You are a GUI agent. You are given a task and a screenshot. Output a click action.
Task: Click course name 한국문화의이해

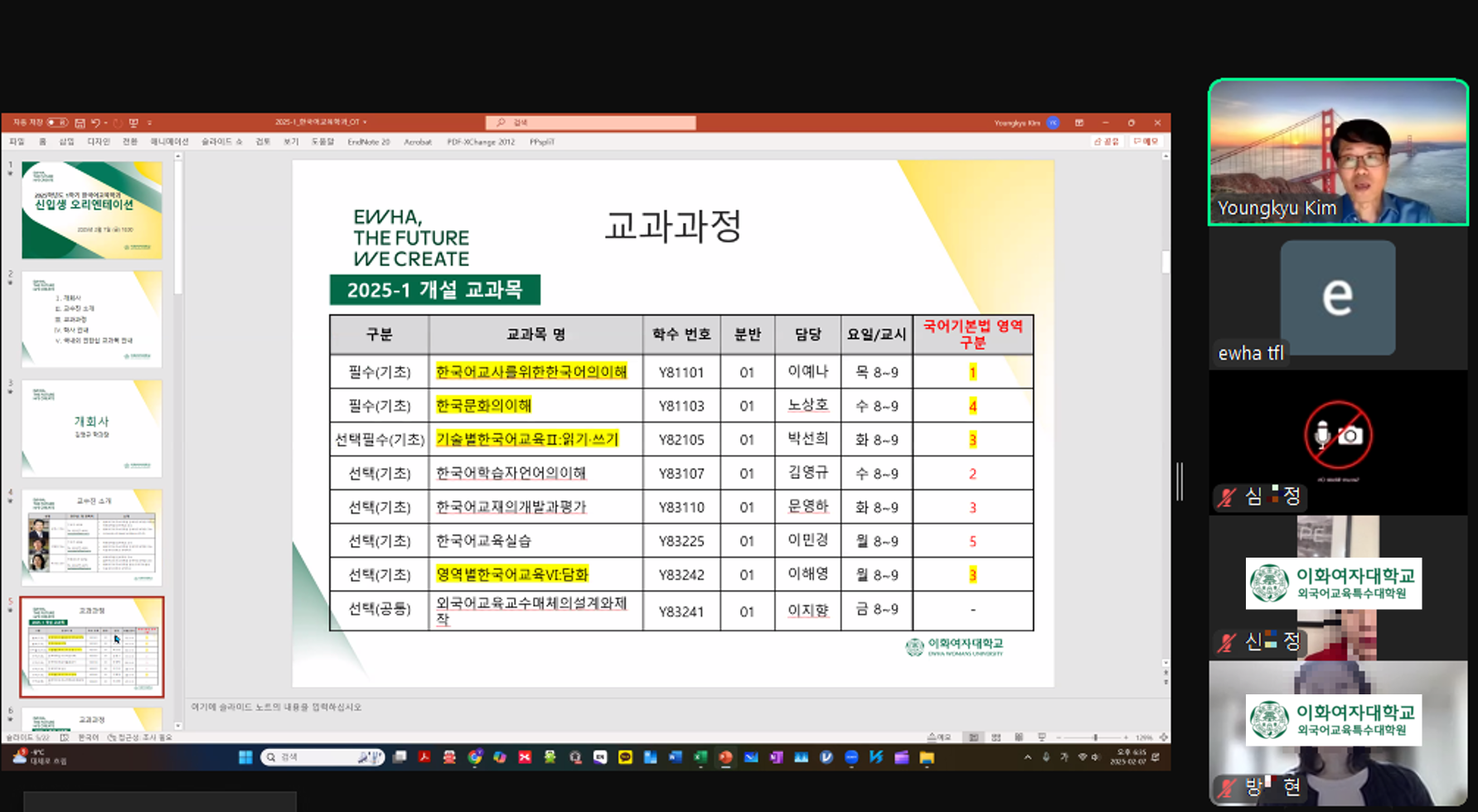pyautogui.click(x=483, y=406)
